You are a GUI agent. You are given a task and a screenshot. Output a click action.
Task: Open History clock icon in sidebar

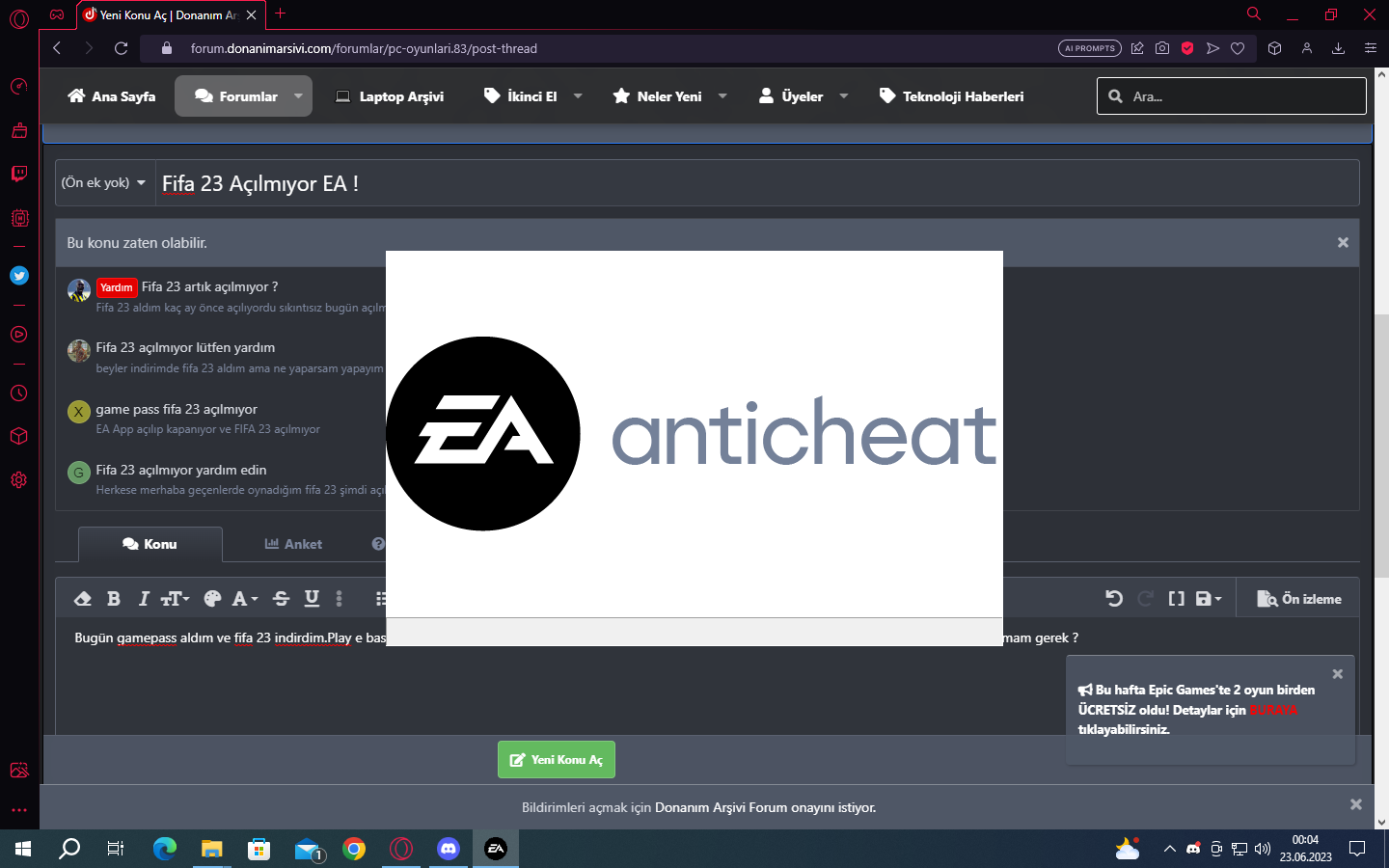[19, 393]
